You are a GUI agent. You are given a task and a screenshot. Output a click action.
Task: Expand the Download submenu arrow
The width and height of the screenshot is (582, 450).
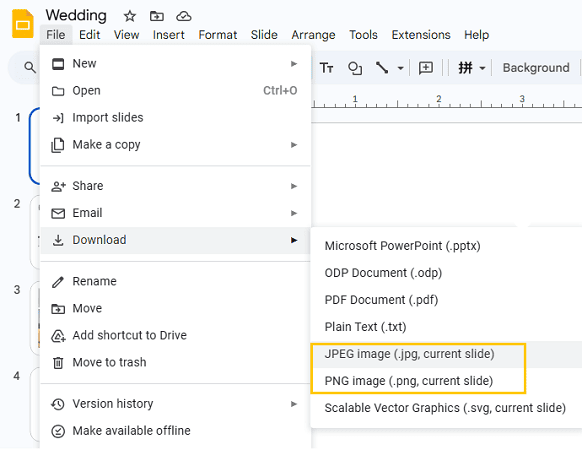[x=294, y=240]
